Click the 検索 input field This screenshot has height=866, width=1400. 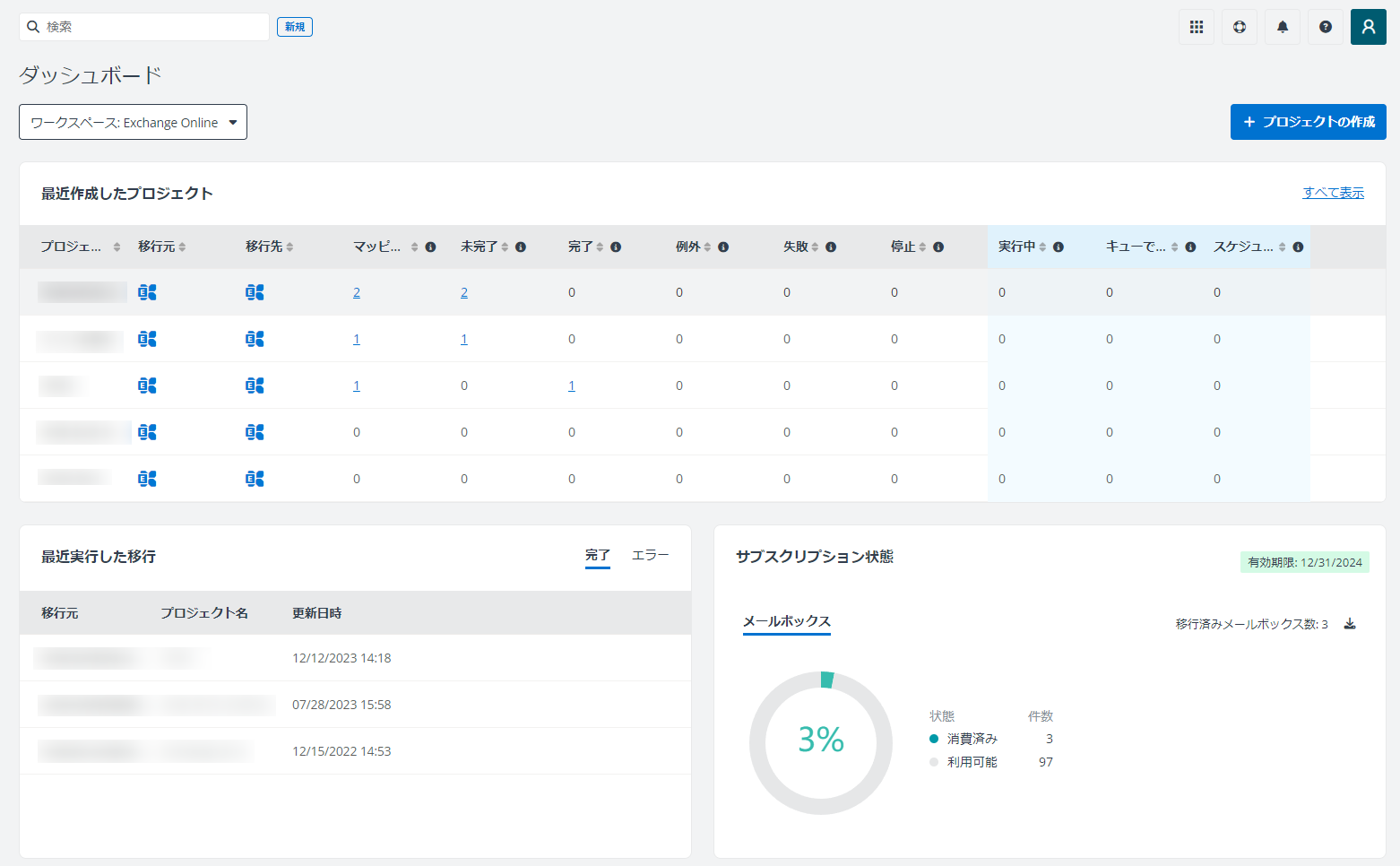(144, 27)
